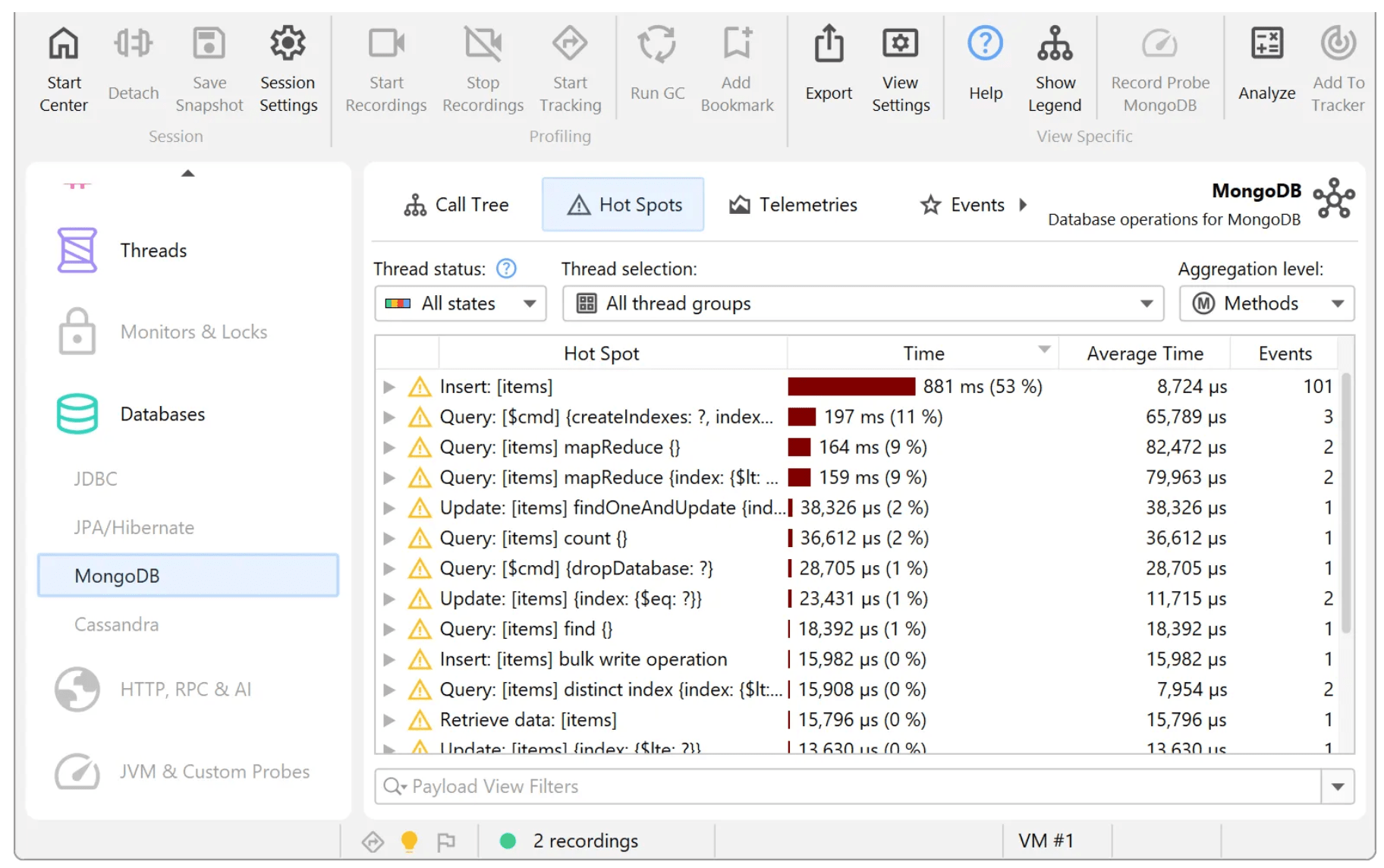Open the Methods aggregation level dropdown
Image resolution: width=1384 pixels, height=868 pixels.
click(1266, 303)
